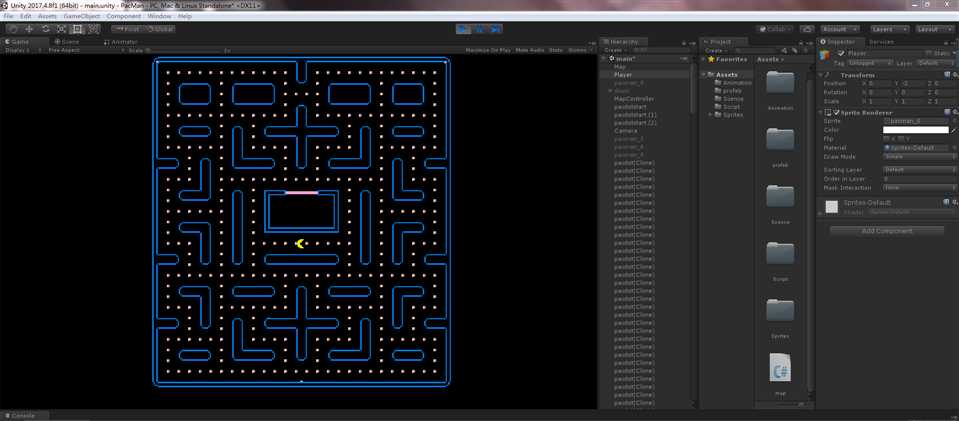The image size is (959, 421).
Task: Toggle Mute Audio in Game view
Action: [x=530, y=50]
